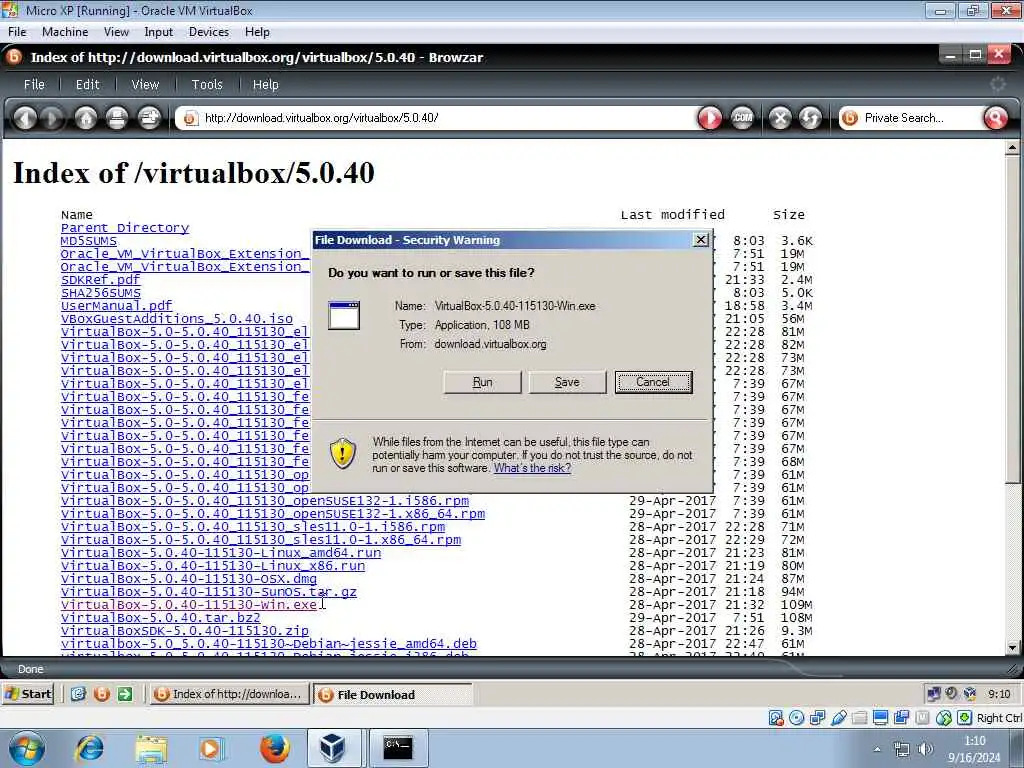Viewport: 1024px width, 768px height.
Task: Select the File Download taskbar button
Action: pos(392,694)
